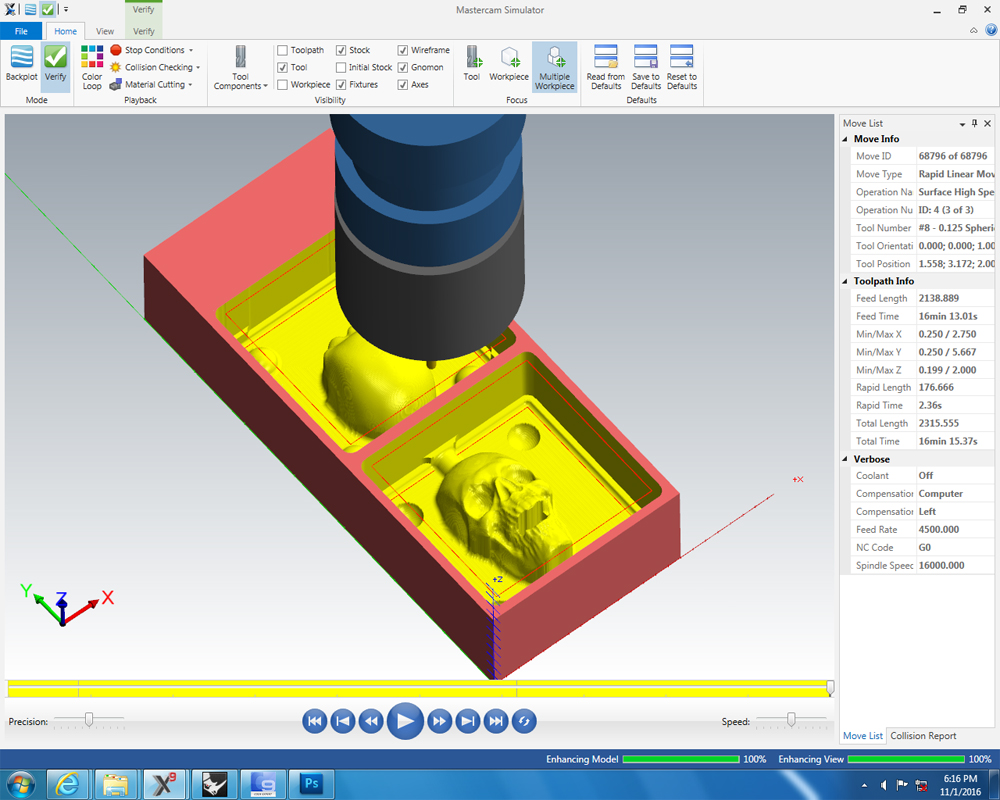Open Mastercam X9 from taskbar

[x=165, y=784]
